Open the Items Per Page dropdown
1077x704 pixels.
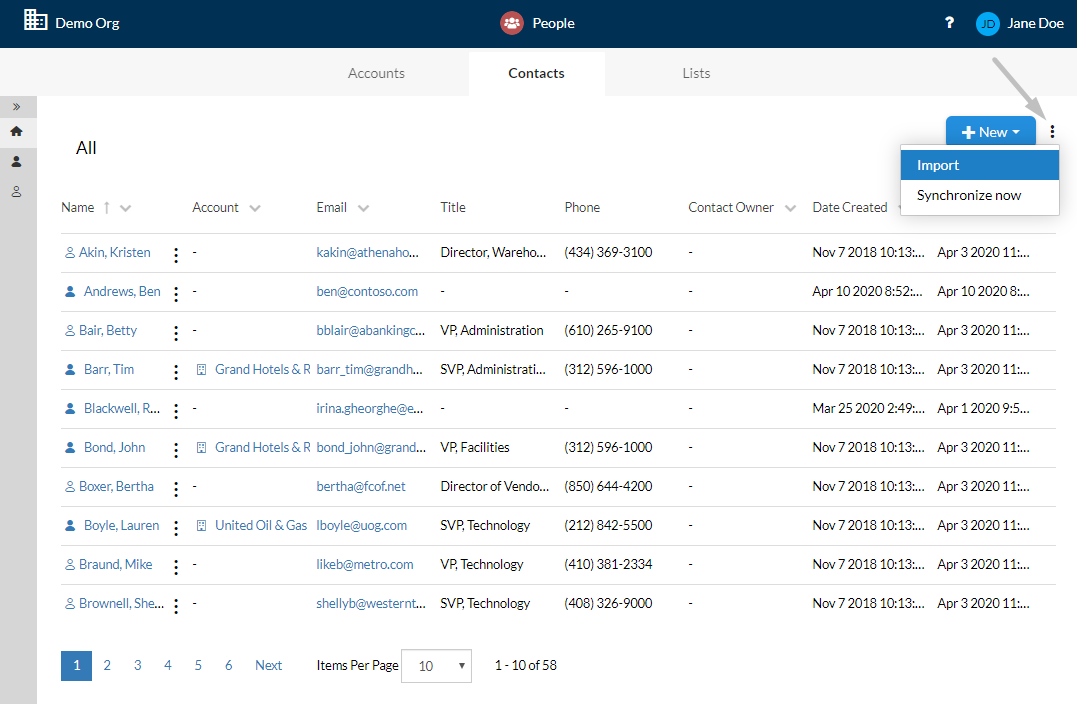tap(436, 666)
